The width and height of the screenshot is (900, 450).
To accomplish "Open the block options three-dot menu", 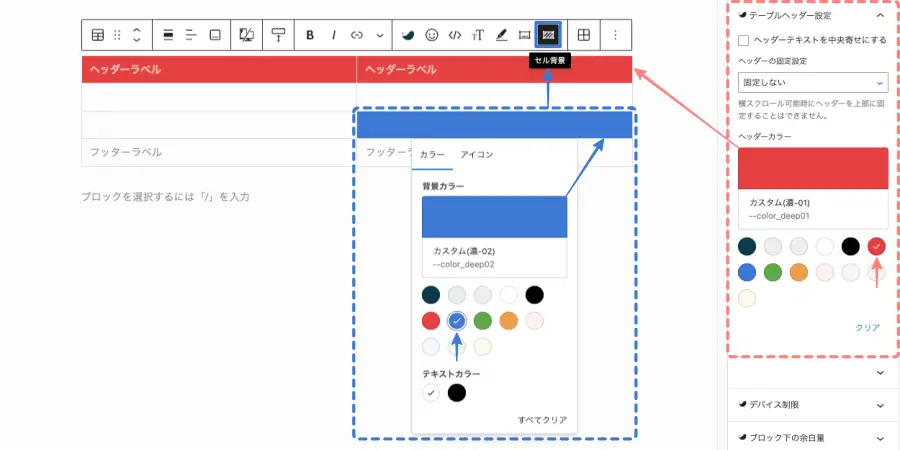I will tap(615, 35).
